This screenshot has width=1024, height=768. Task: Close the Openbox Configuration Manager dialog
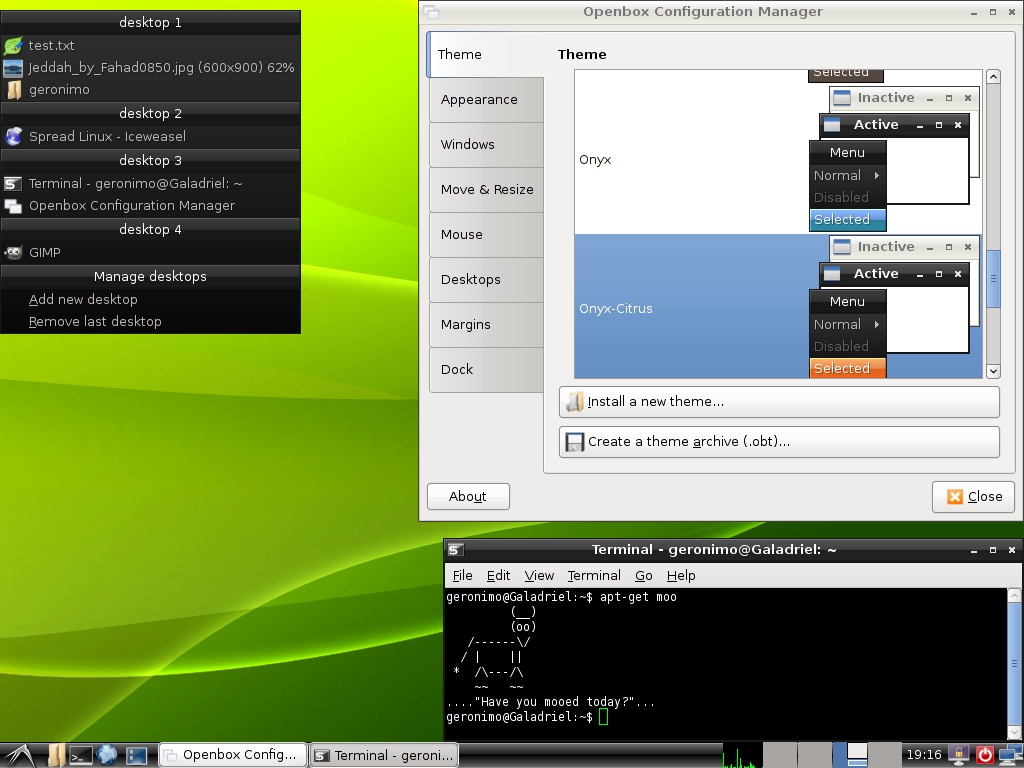[x=973, y=497]
